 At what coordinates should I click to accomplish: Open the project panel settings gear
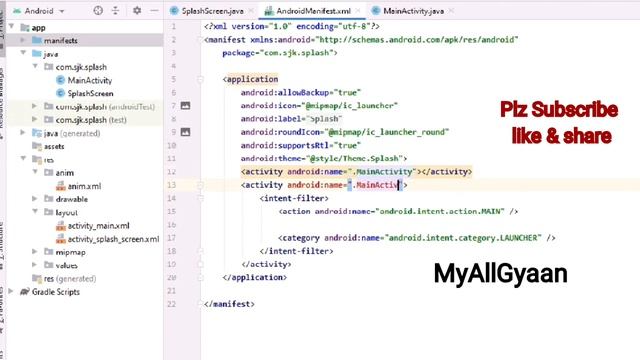(137, 11)
